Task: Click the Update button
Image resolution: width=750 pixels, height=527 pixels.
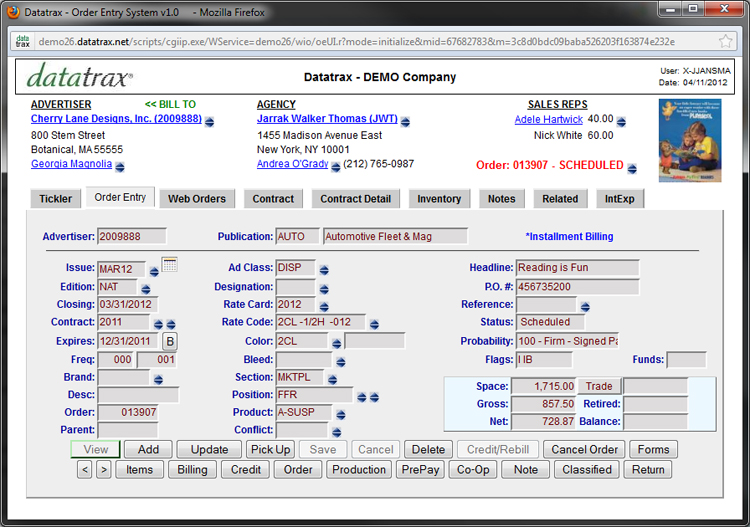Action: pos(209,450)
